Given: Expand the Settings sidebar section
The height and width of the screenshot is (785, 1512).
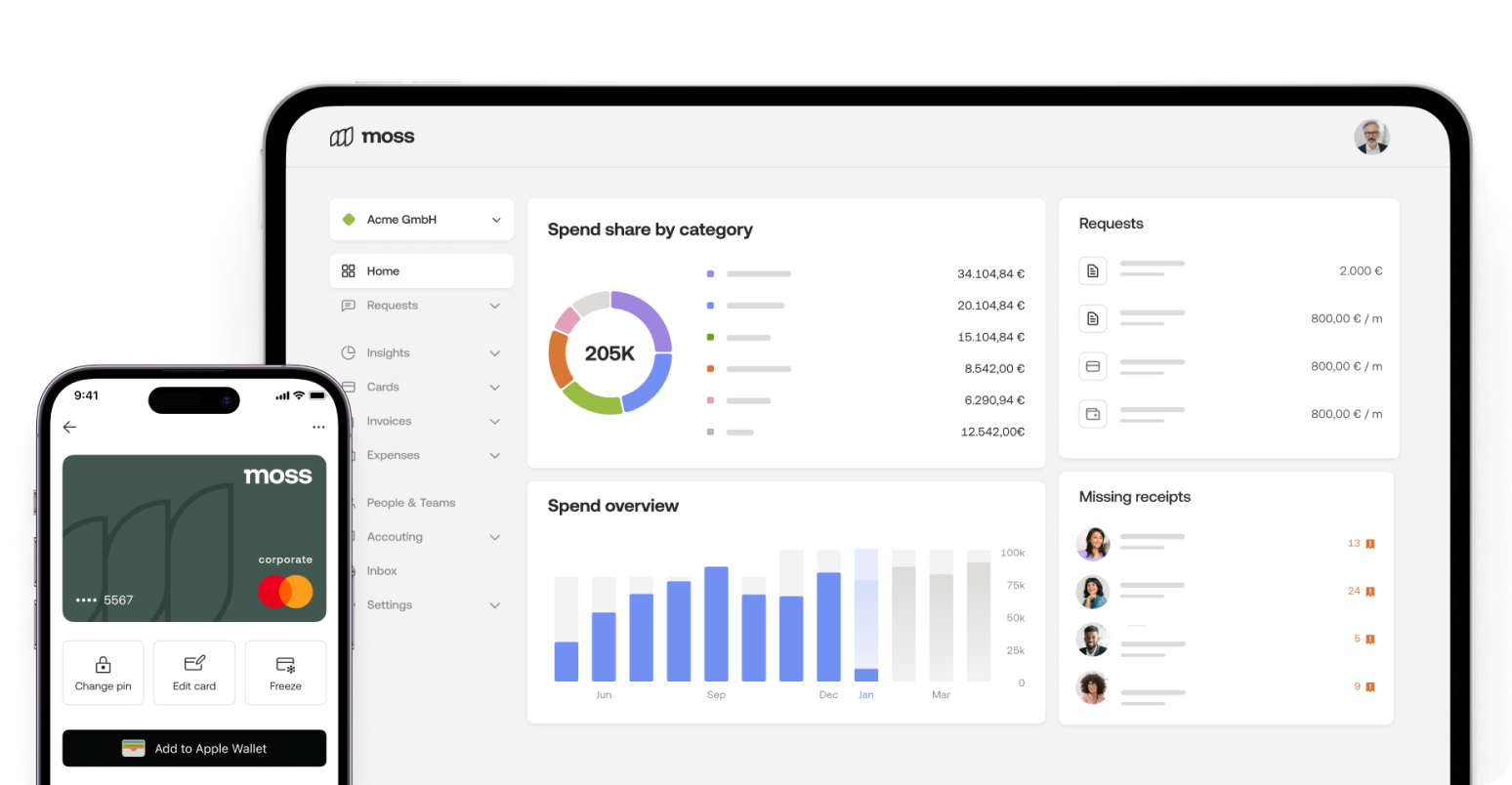Looking at the screenshot, I should pos(494,605).
